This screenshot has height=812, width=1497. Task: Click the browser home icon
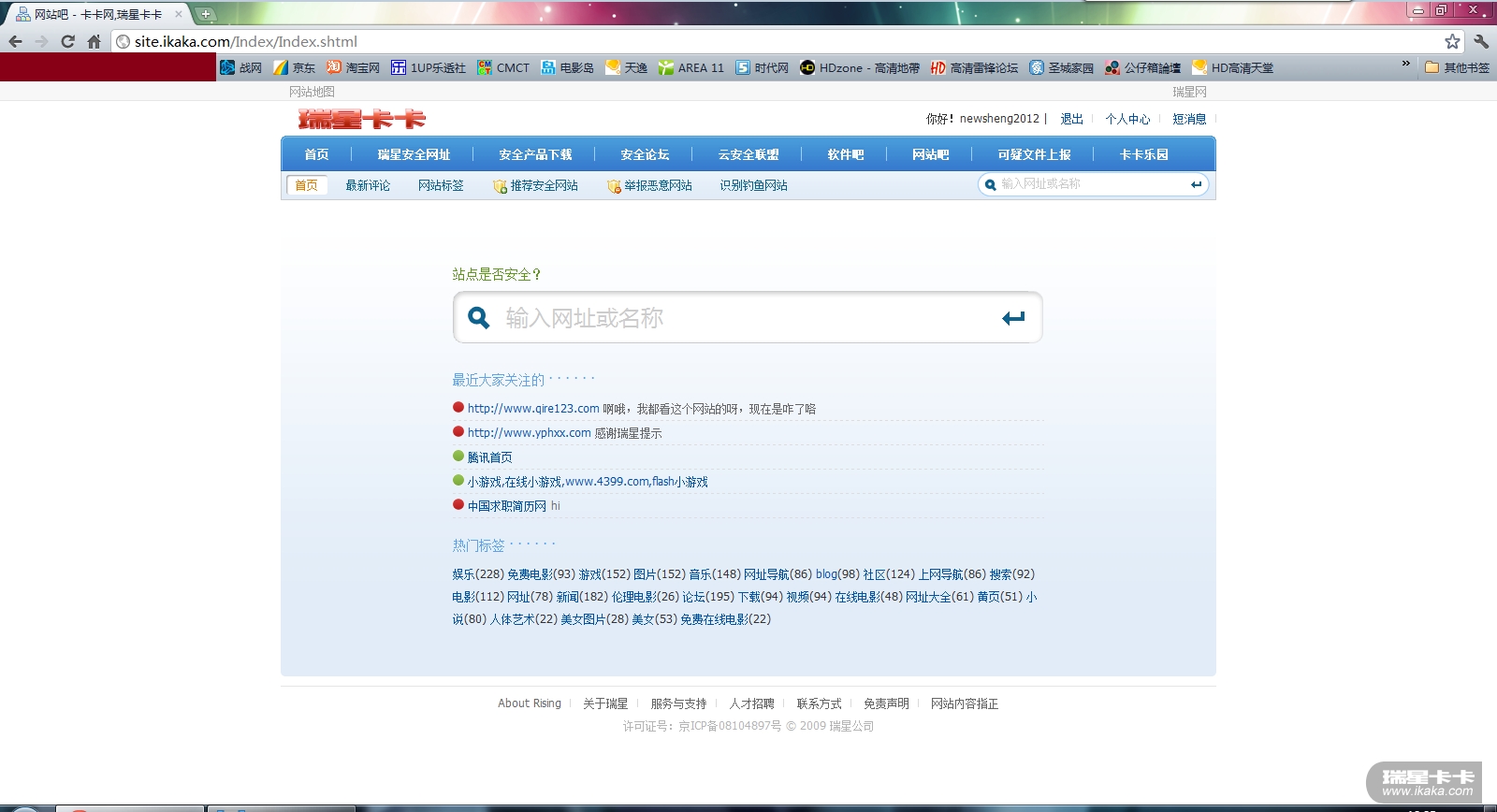point(94,41)
